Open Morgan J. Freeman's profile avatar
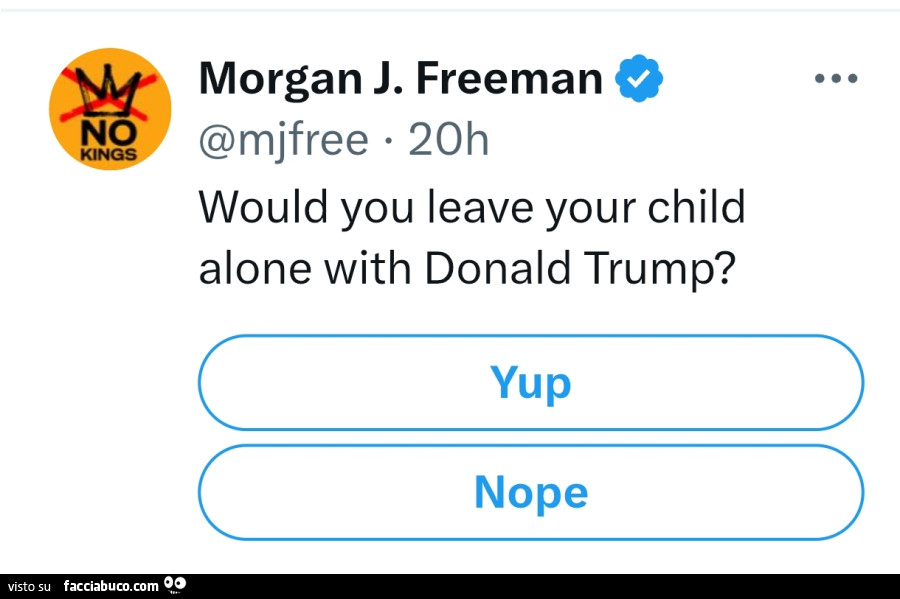 click(x=109, y=108)
